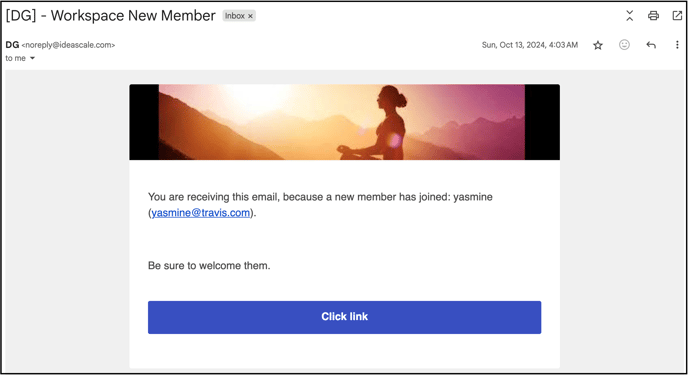Viewport: 688px width, 375px height.
Task: Click the 'Be sure to welcome them.' text
Action: [209, 266]
